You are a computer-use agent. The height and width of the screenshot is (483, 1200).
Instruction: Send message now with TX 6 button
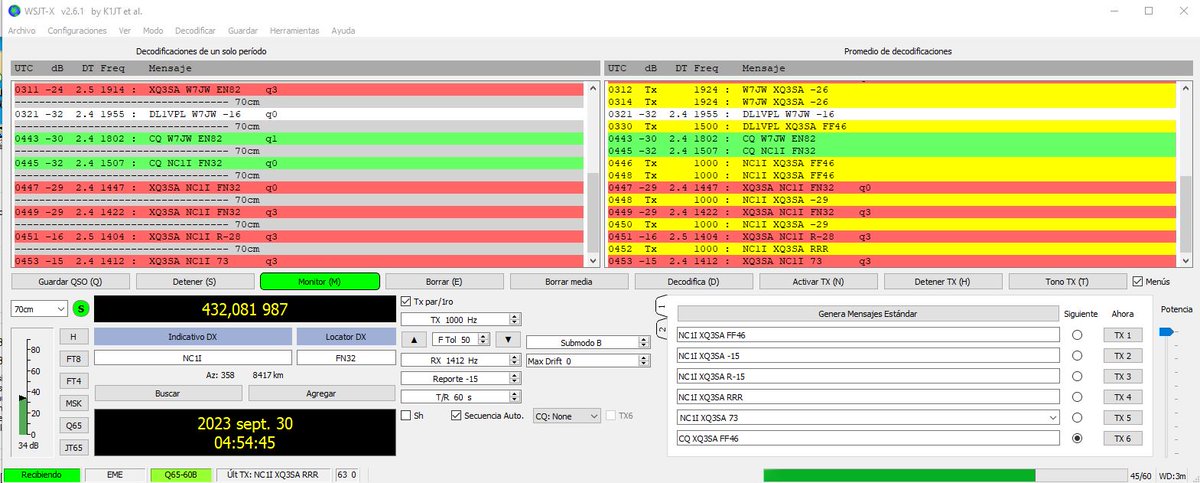1123,438
